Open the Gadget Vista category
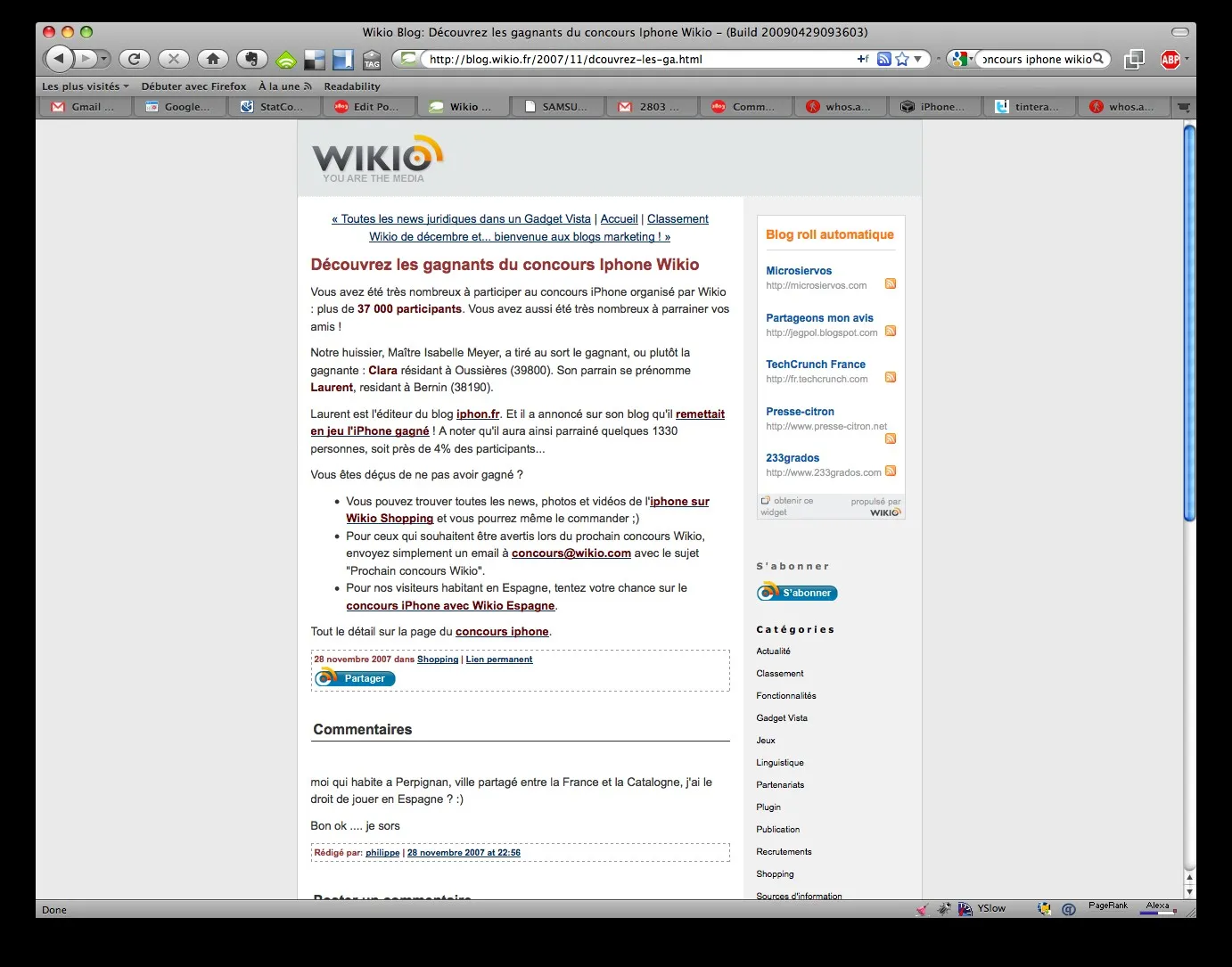This screenshot has width=1232, height=967. click(782, 718)
